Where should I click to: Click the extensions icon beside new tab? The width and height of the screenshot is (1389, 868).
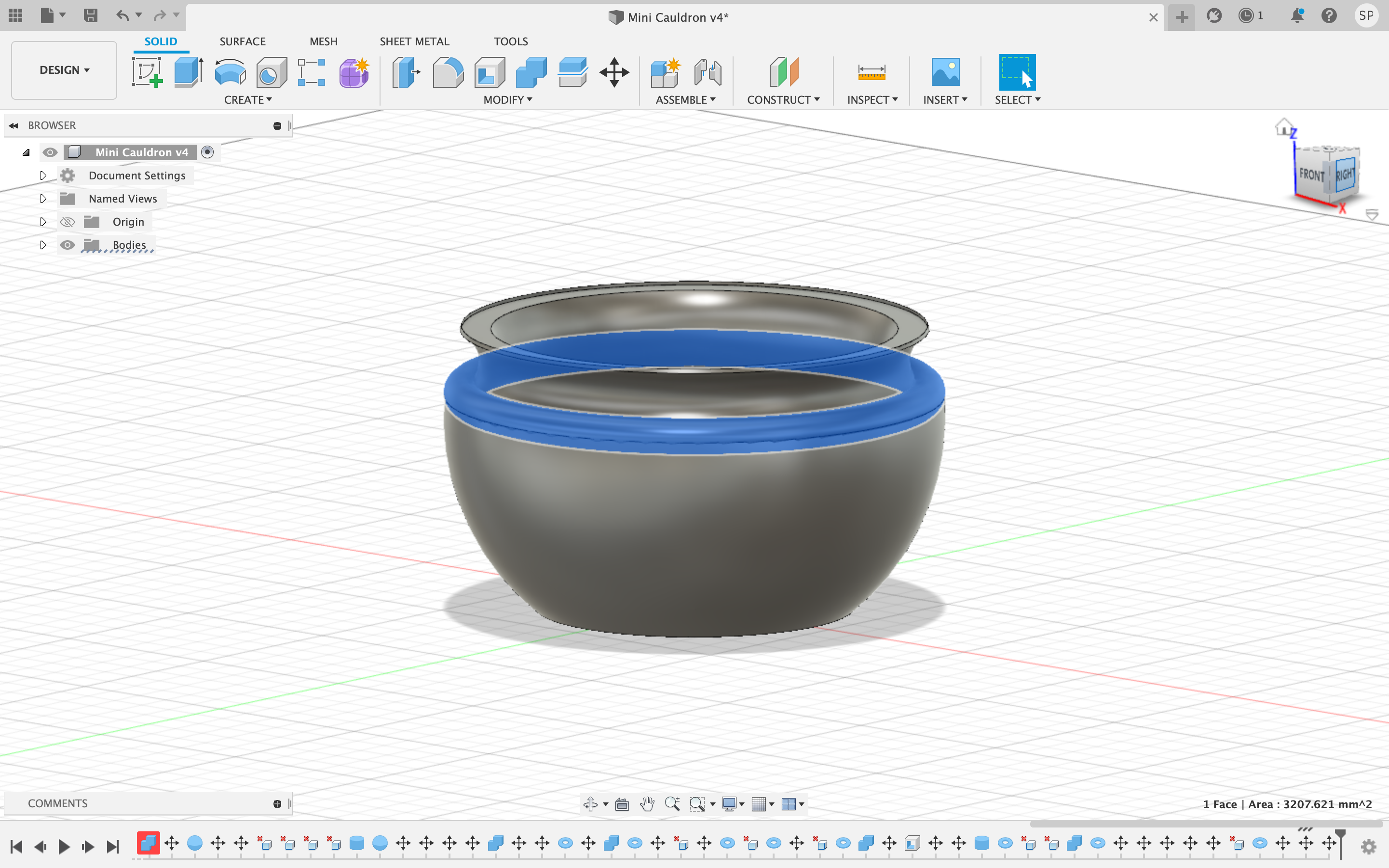pyautogui.click(x=1214, y=15)
